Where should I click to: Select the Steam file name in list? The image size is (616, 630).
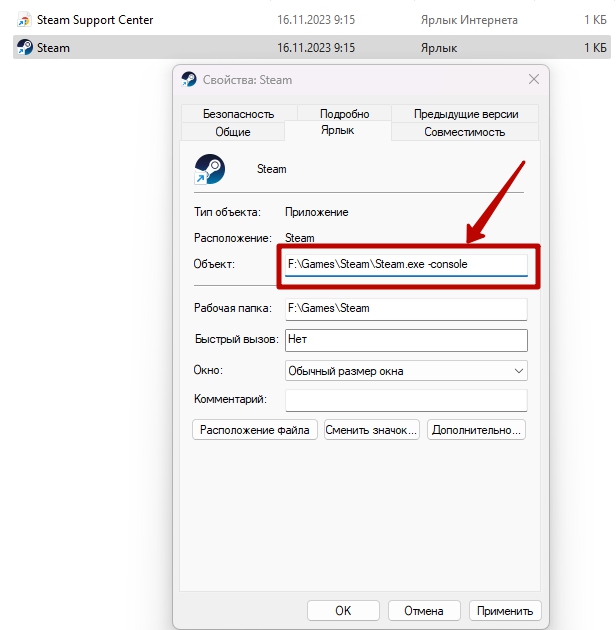coord(53,48)
